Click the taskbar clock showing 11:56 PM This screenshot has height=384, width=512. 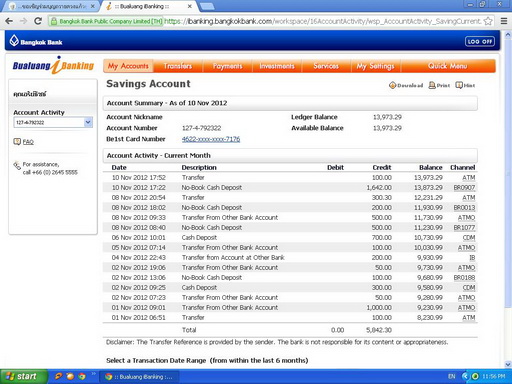point(494,377)
